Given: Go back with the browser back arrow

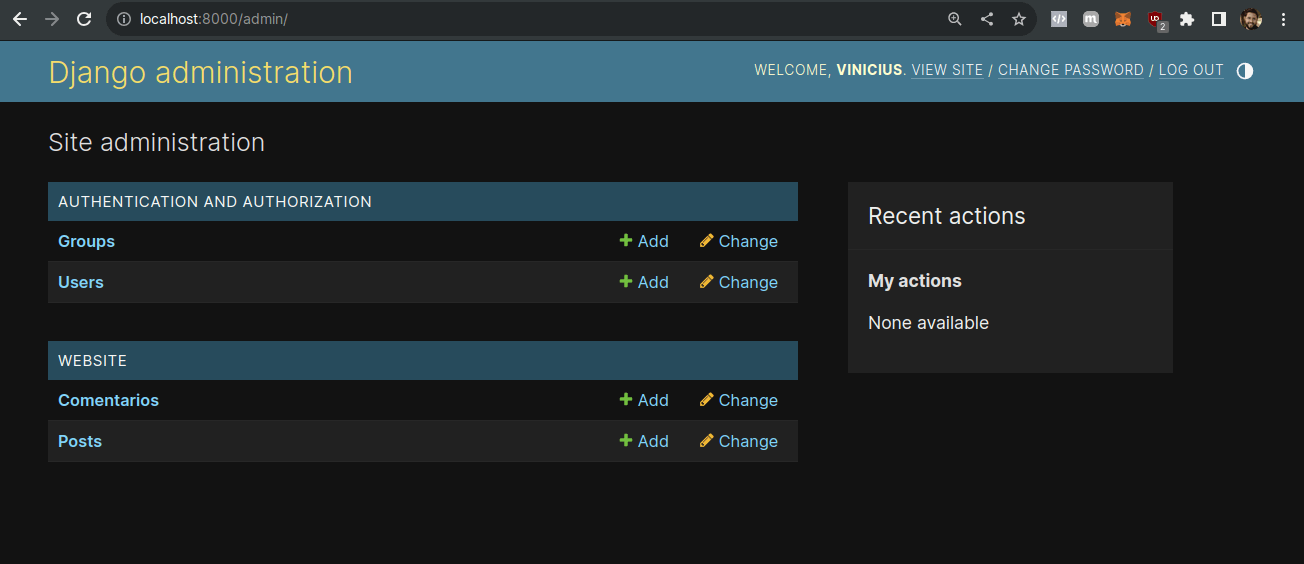Looking at the screenshot, I should 20,19.
